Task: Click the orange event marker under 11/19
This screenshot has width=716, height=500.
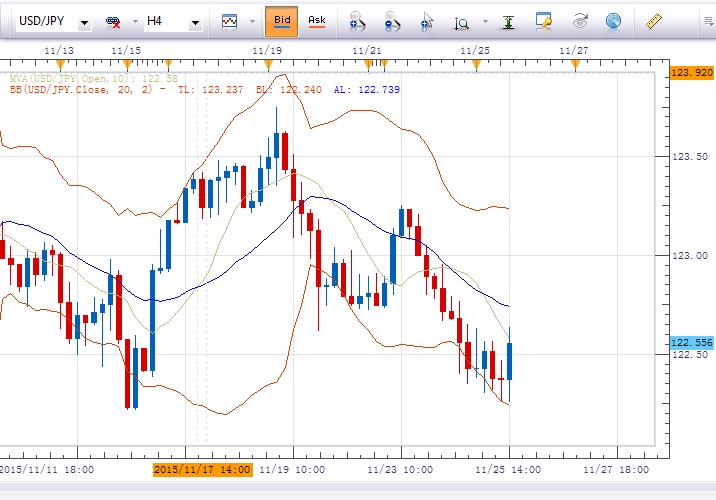Action: click(x=268, y=64)
